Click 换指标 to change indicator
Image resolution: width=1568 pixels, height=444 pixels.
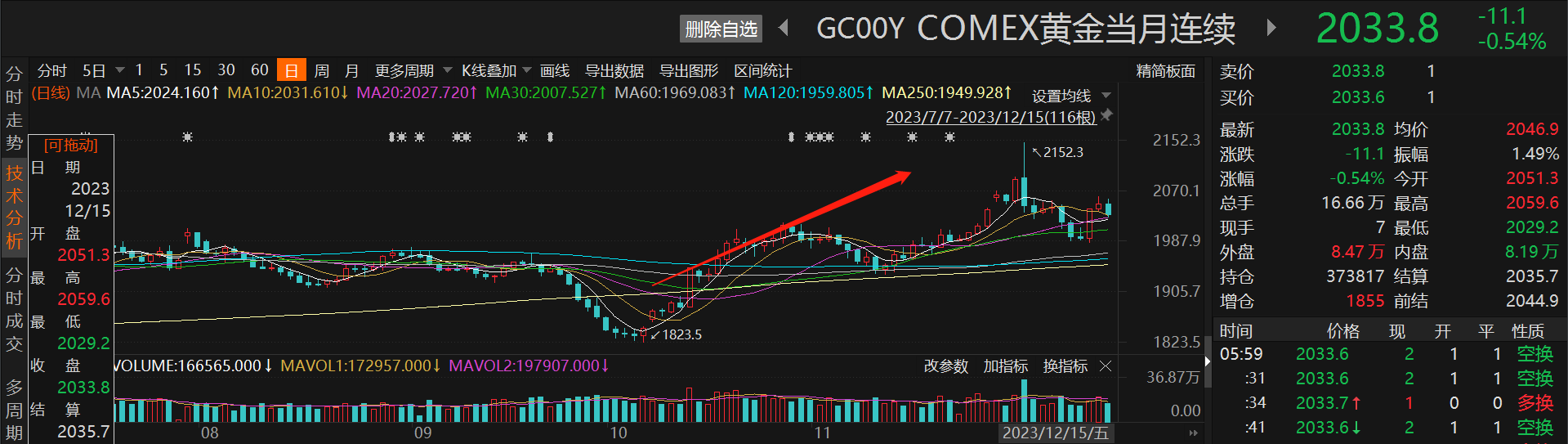tap(1065, 366)
